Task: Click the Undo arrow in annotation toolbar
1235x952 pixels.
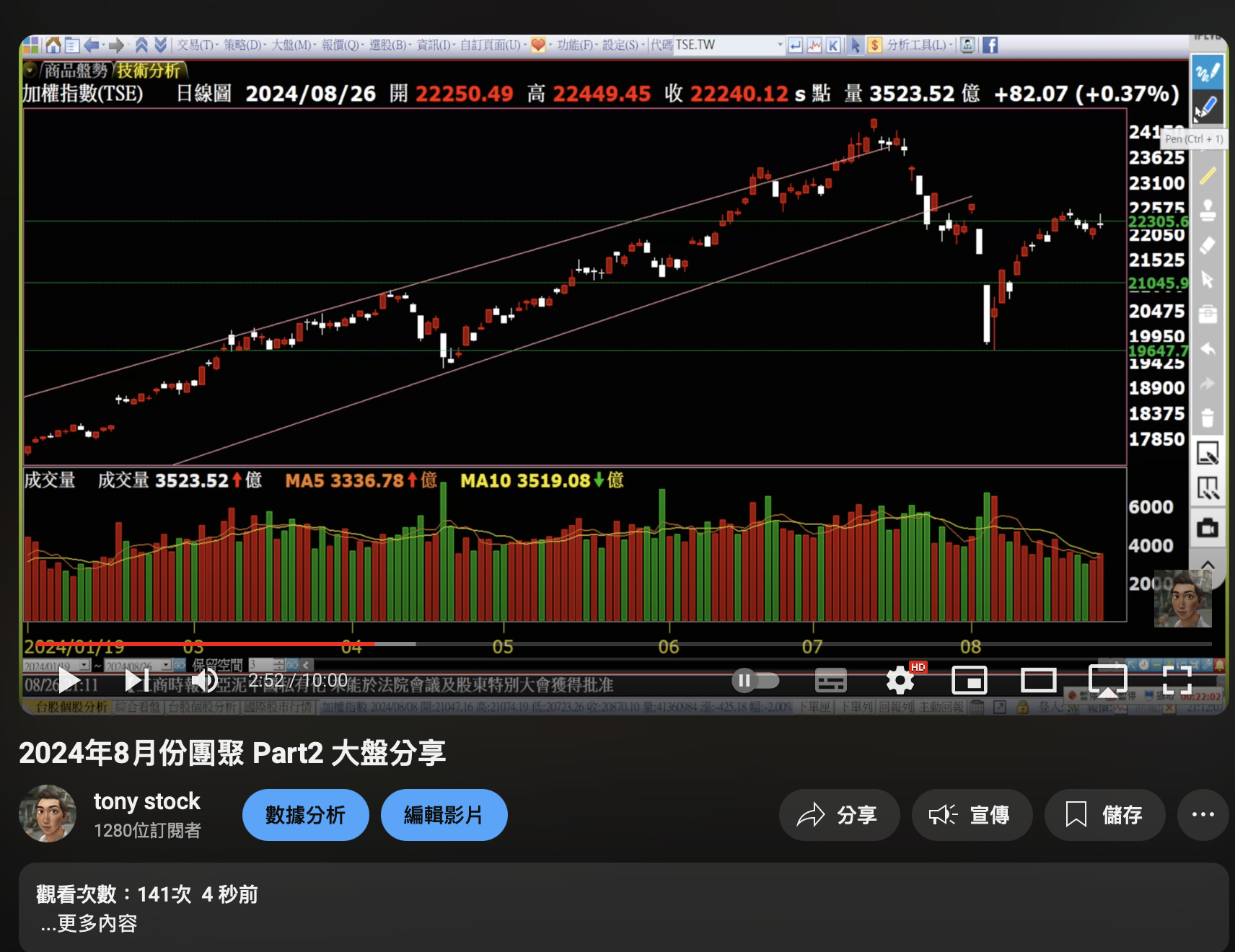Action: click(x=1208, y=349)
